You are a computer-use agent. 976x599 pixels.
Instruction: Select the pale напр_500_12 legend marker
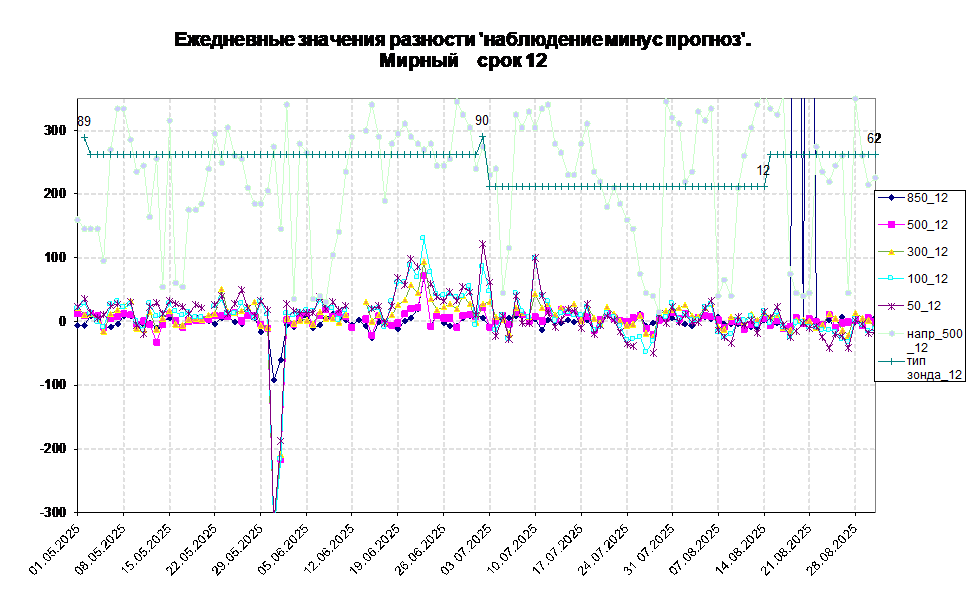[890, 333]
